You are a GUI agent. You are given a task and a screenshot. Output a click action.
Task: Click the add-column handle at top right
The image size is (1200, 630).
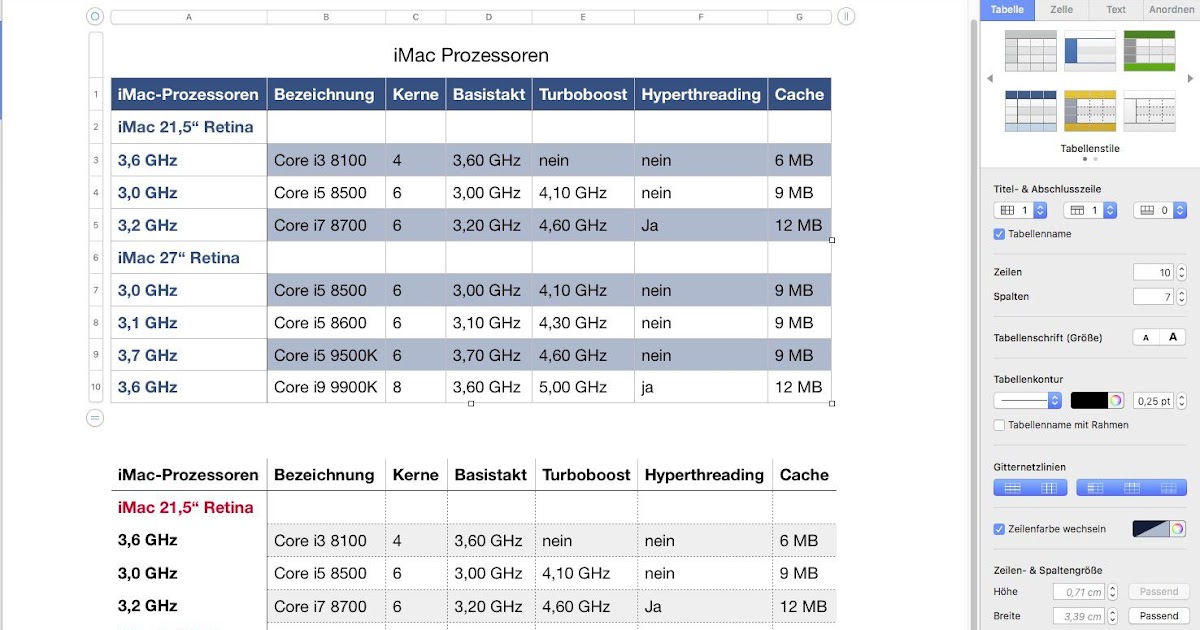(845, 16)
